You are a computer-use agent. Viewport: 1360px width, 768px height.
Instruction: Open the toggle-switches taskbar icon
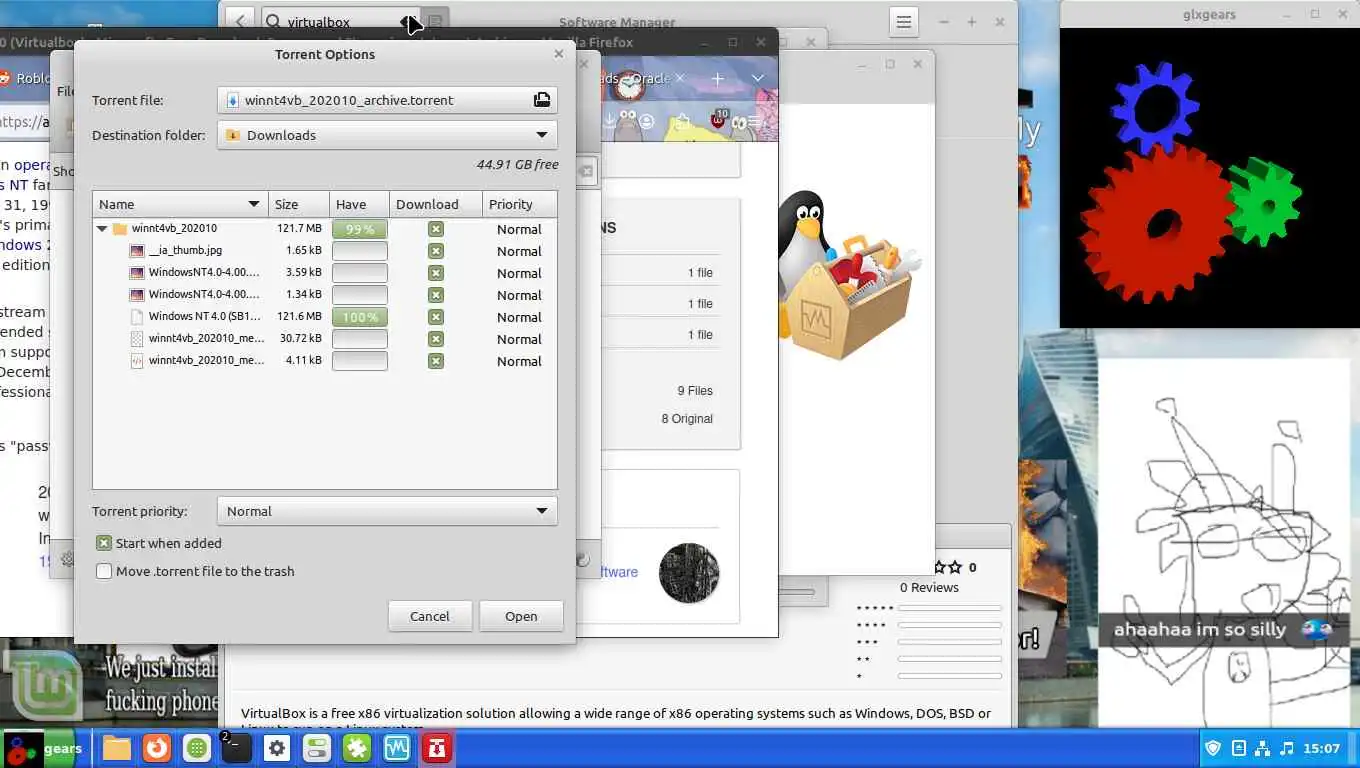(317, 748)
